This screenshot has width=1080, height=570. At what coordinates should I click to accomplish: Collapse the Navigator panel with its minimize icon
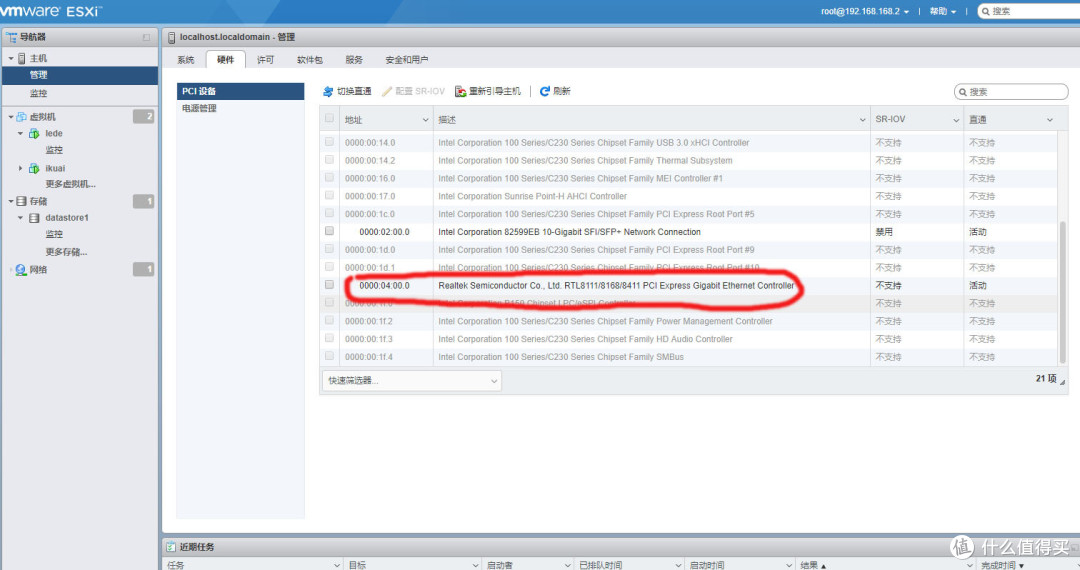[x=146, y=37]
